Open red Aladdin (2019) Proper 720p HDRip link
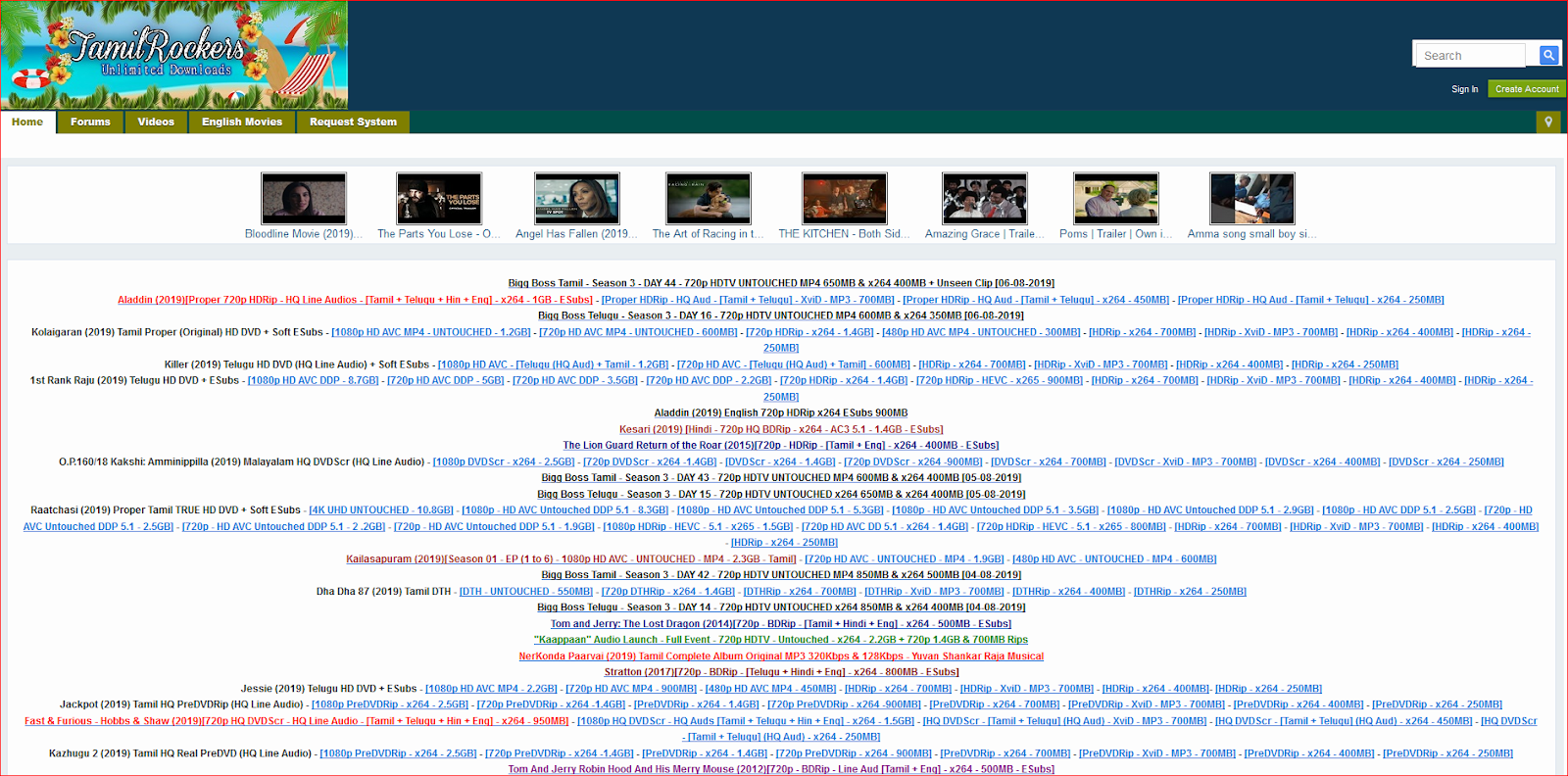Image resolution: width=1568 pixels, height=776 pixels. click(356, 300)
